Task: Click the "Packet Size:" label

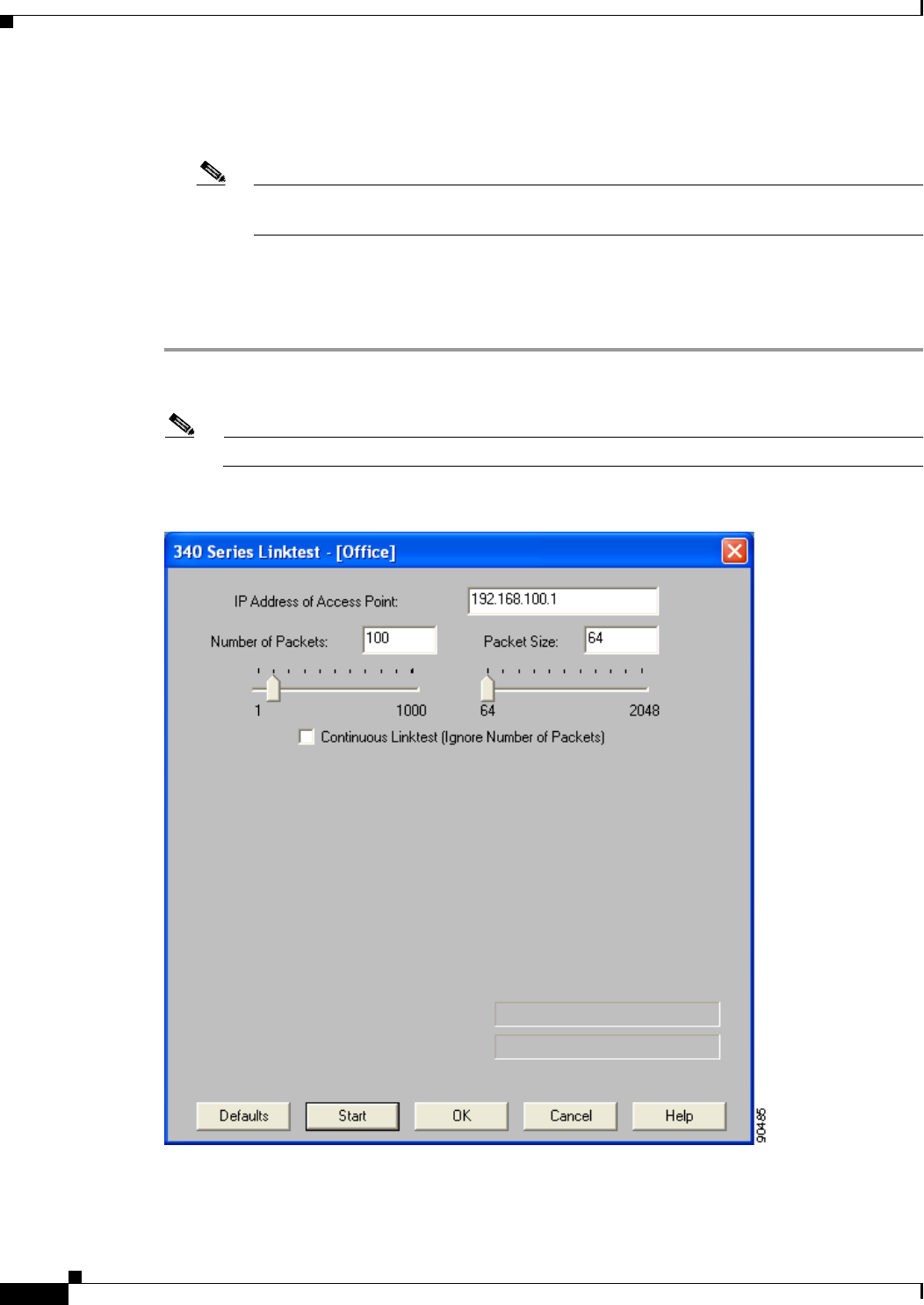Action: click(521, 642)
